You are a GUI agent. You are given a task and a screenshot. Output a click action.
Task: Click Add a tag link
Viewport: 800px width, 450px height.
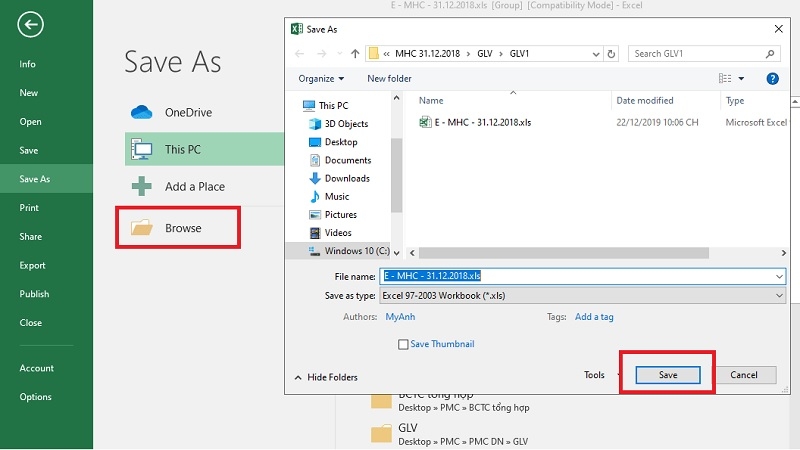pos(594,317)
